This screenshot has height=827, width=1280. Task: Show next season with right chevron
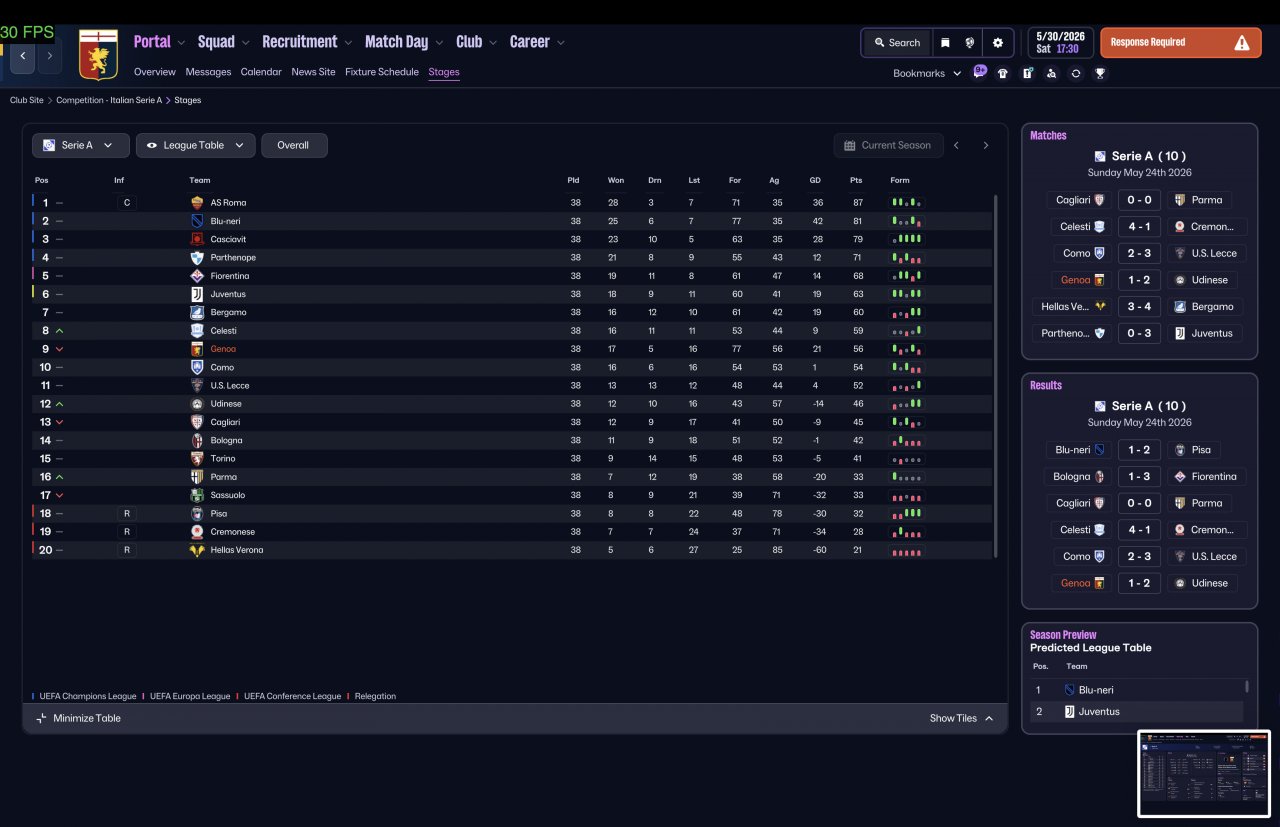click(985, 145)
